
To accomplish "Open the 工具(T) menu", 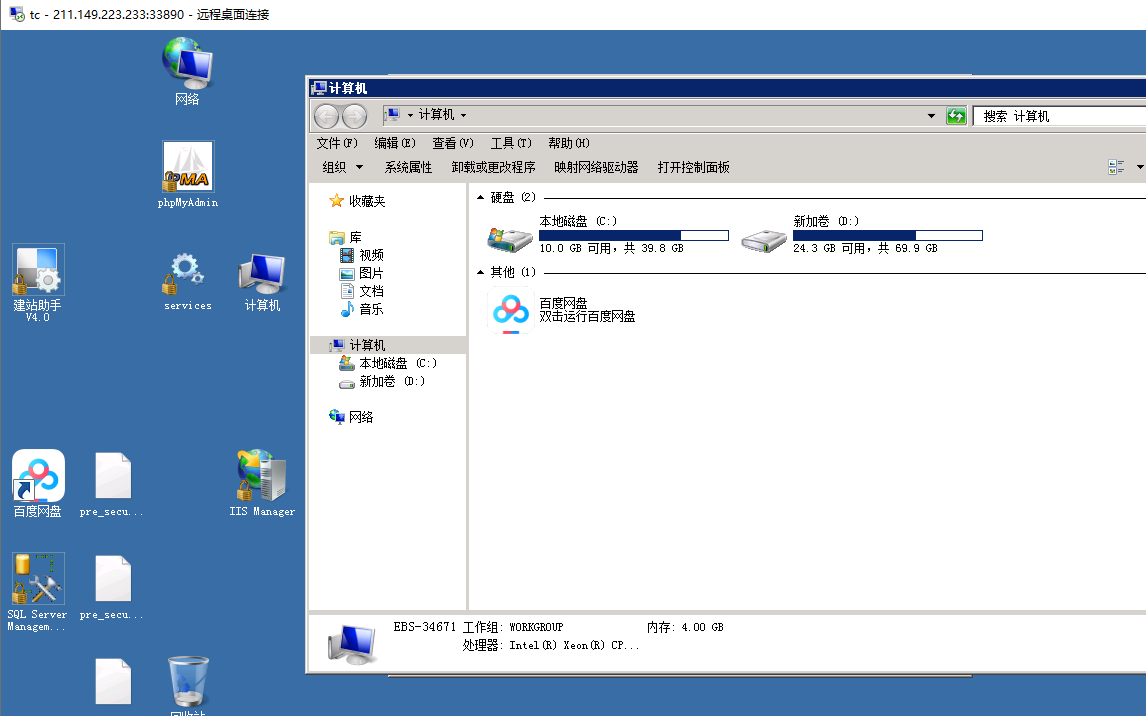I will [x=511, y=143].
